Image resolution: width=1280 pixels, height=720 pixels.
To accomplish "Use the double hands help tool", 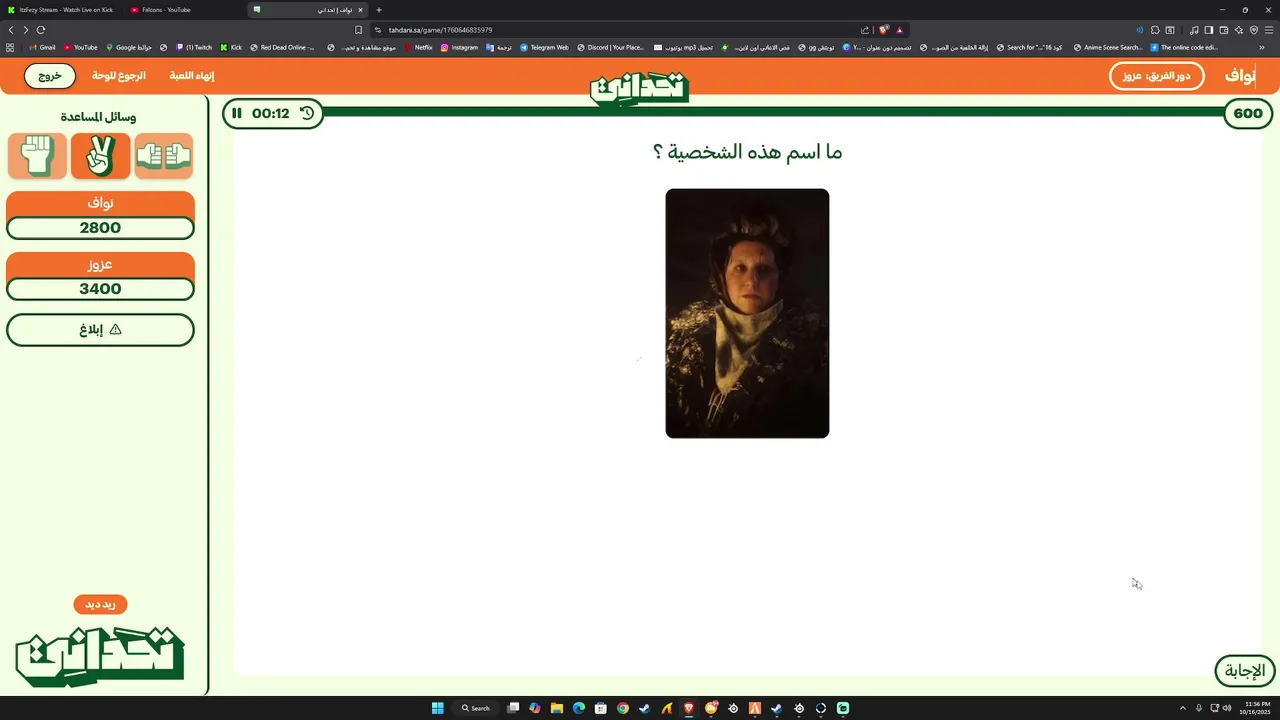I will point(164,155).
